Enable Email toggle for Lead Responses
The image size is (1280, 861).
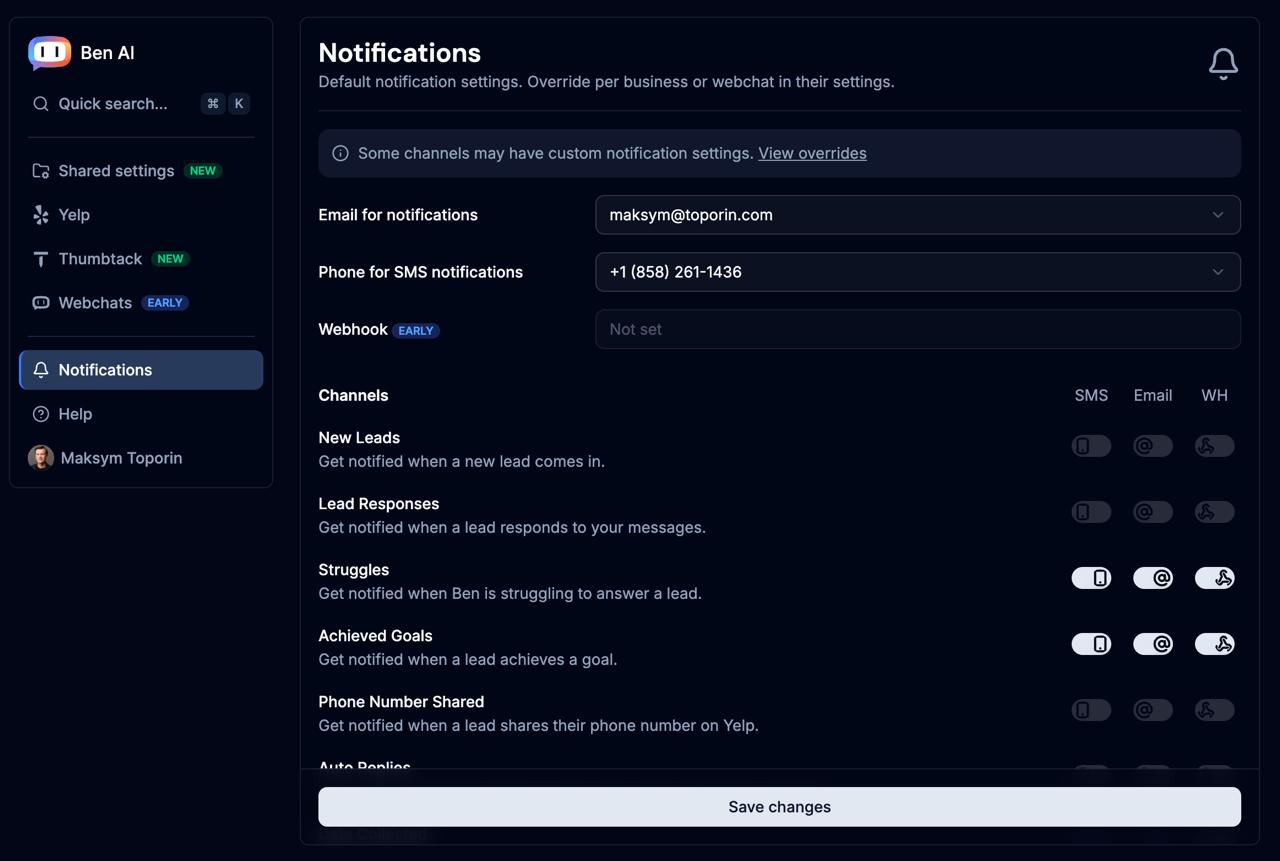point(1153,512)
